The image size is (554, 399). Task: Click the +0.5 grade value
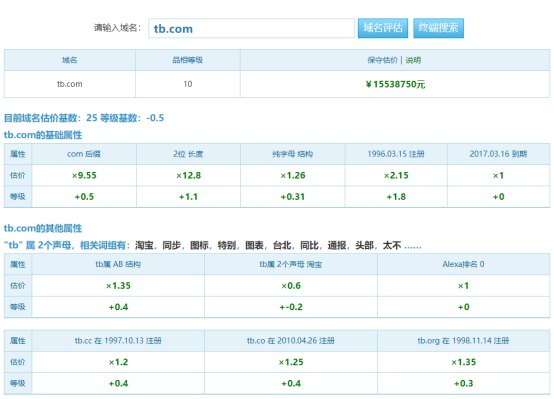[x=84, y=197]
